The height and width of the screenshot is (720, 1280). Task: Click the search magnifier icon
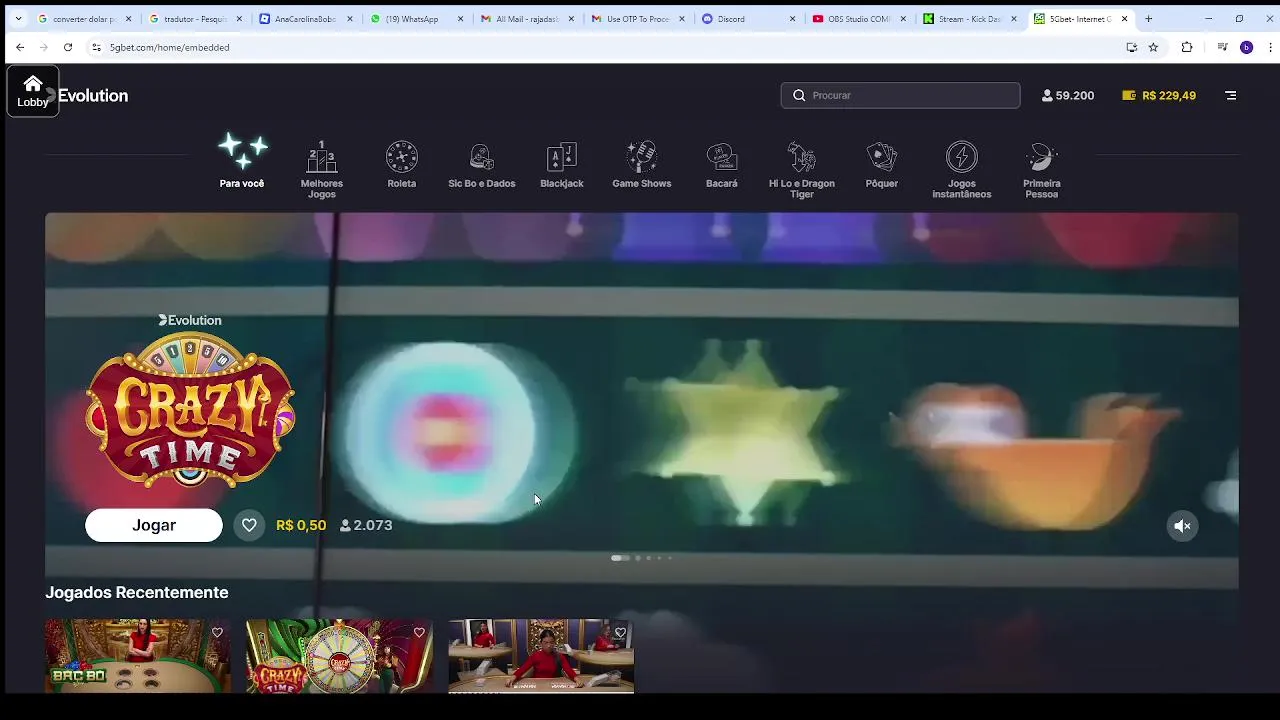[799, 95]
